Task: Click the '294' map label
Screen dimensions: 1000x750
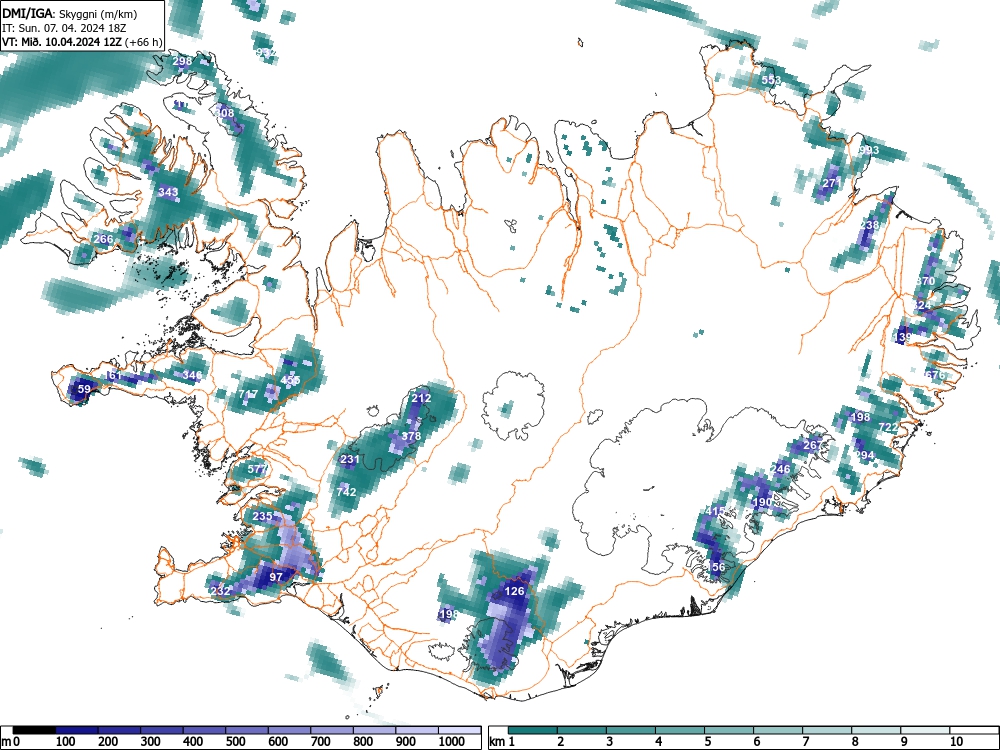Action: [x=864, y=455]
